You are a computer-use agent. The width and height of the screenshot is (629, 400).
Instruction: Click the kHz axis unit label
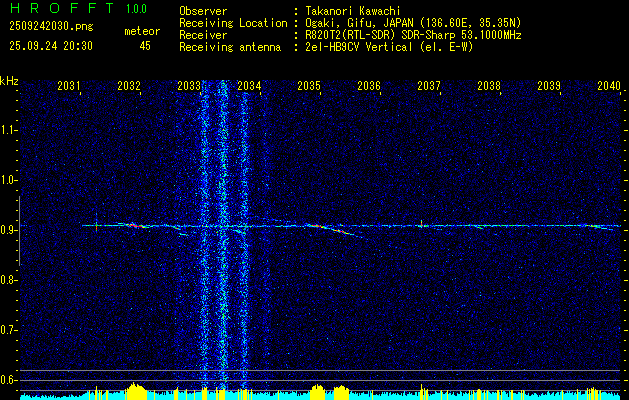point(9,81)
